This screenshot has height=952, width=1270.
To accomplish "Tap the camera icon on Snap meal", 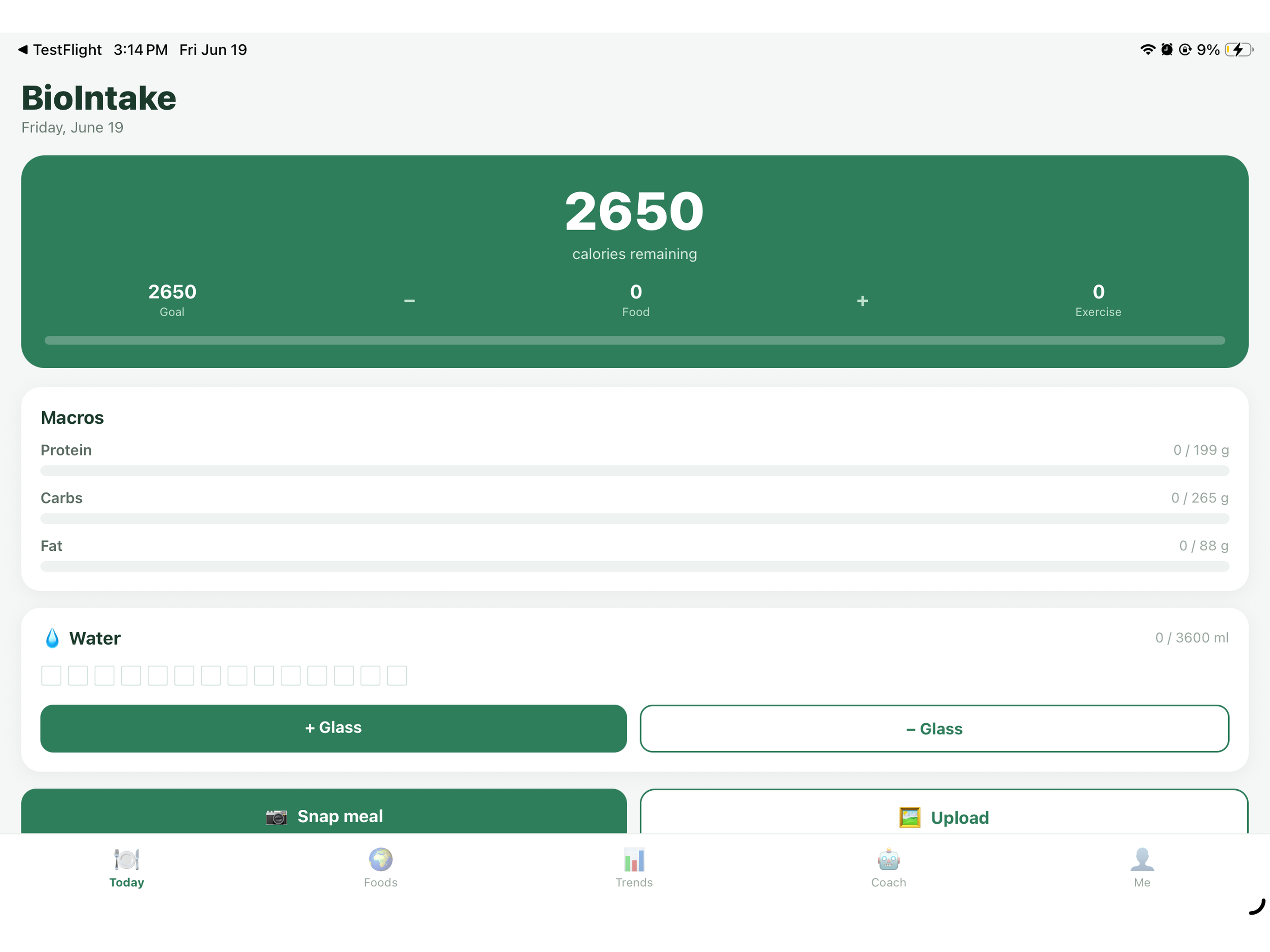I will pos(276,816).
